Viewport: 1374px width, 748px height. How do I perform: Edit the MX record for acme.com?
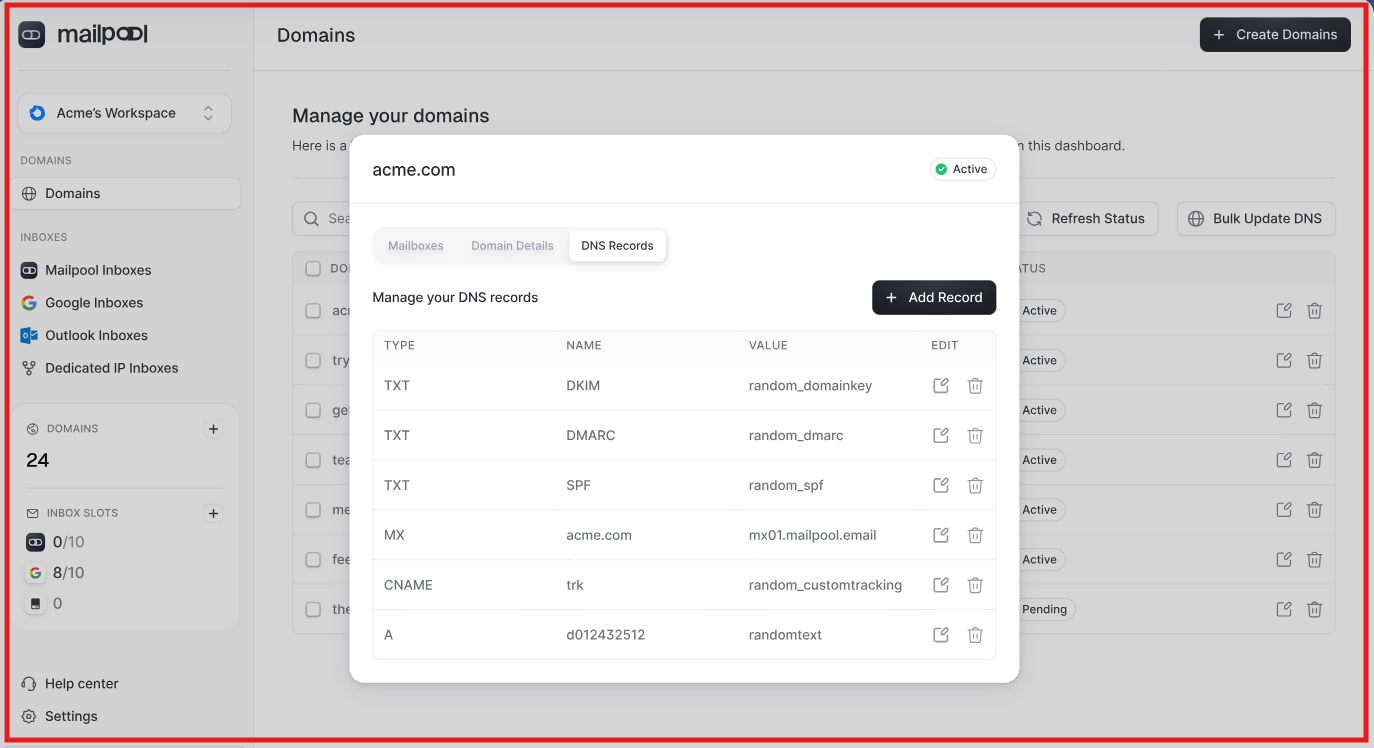tap(940, 535)
